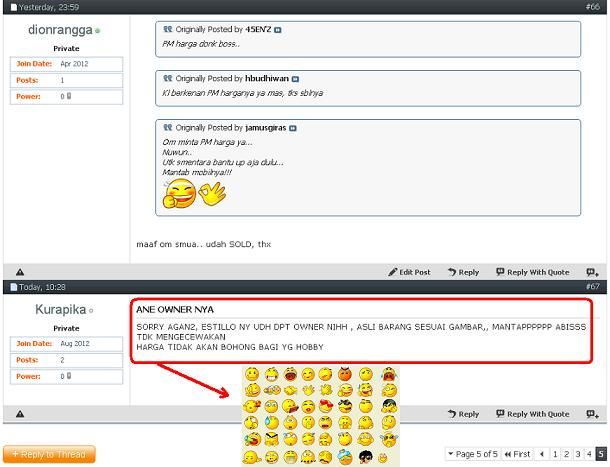Viewport: 610px width, 467px height.
Task: Go to previous page using left arrow
Action: 542,454
